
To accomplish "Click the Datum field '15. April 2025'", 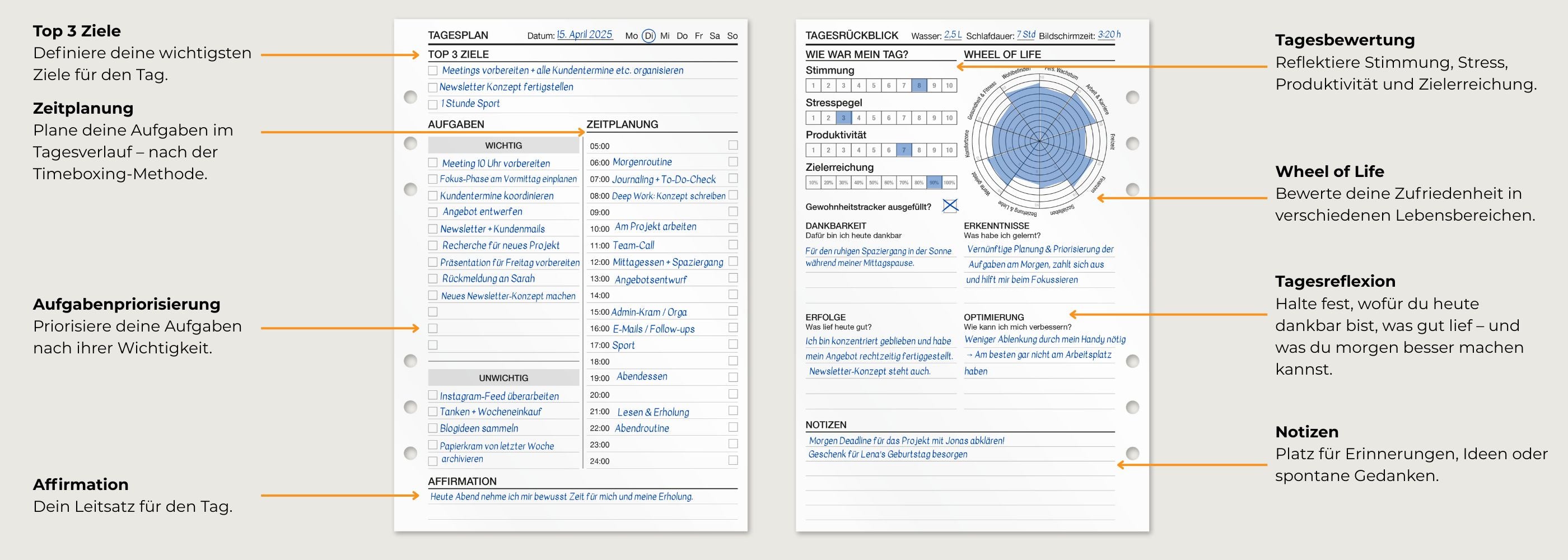I will [584, 35].
